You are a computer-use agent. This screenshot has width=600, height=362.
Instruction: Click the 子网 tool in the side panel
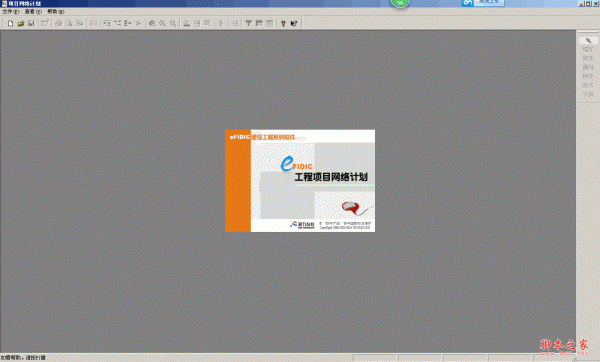point(588,94)
